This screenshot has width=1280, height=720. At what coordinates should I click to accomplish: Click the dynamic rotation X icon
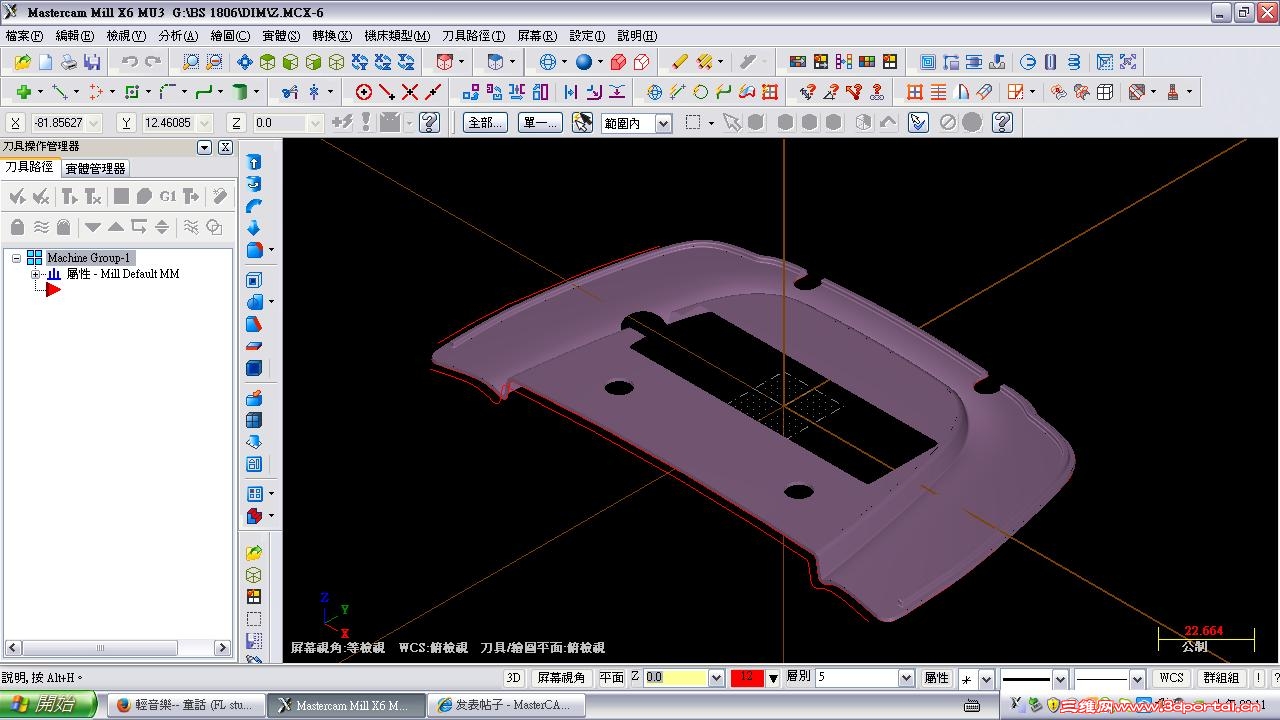click(x=360, y=62)
